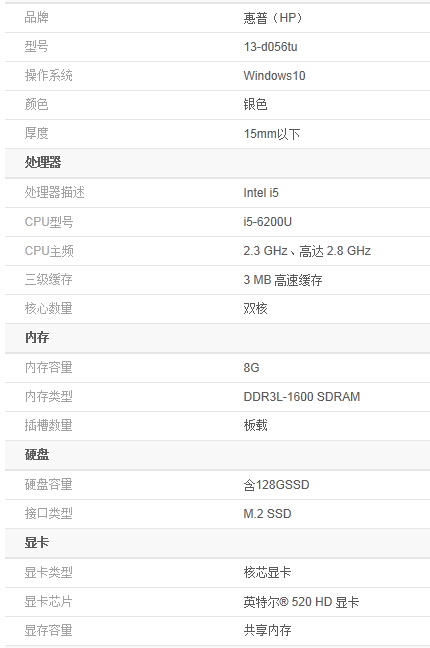
Task: Click the 硬盘 section header
Action: [x=37, y=455]
